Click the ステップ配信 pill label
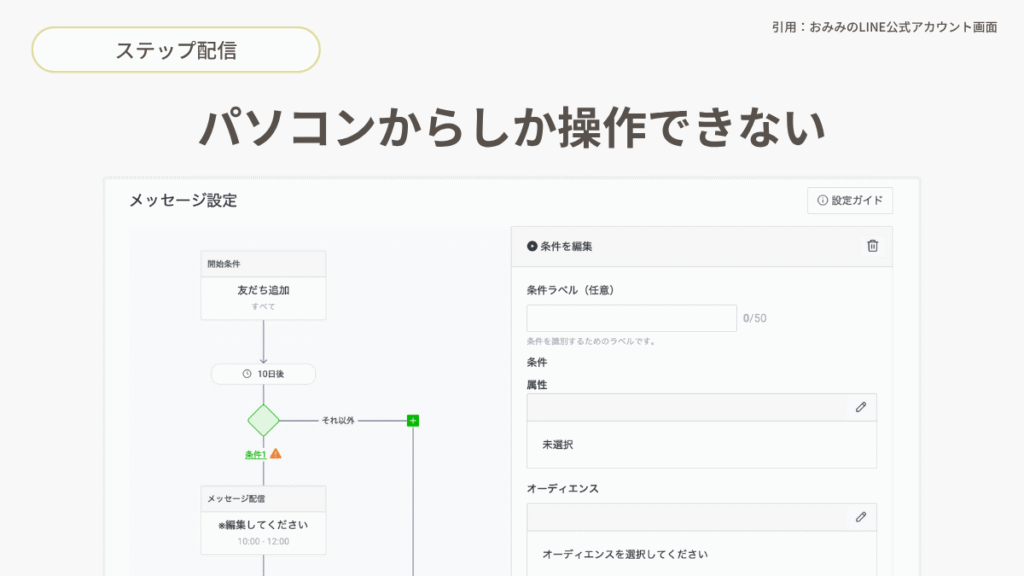 (x=176, y=50)
